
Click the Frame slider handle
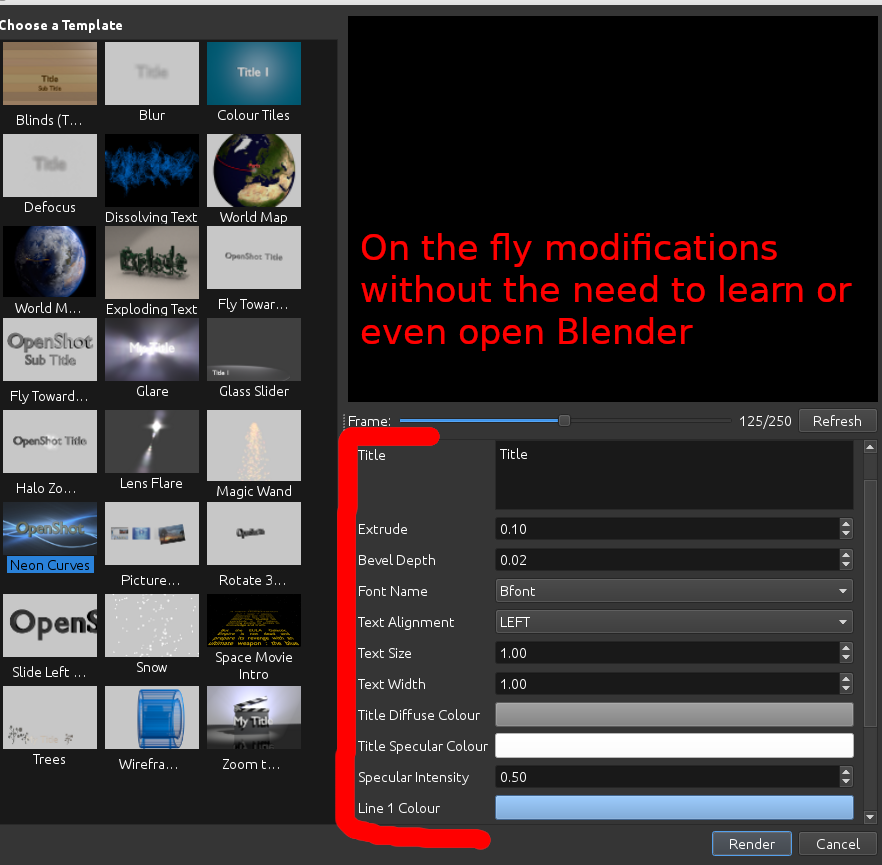point(564,421)
